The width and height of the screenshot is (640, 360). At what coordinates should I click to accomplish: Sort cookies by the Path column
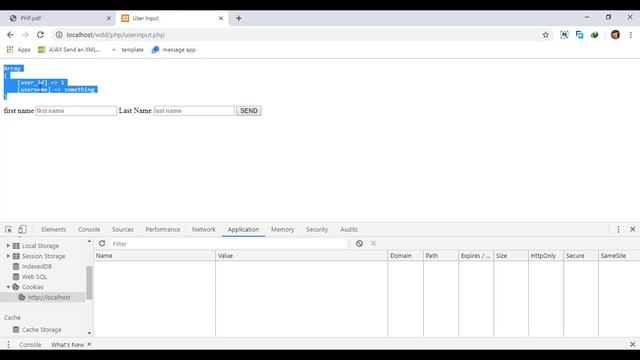(441, 256)
